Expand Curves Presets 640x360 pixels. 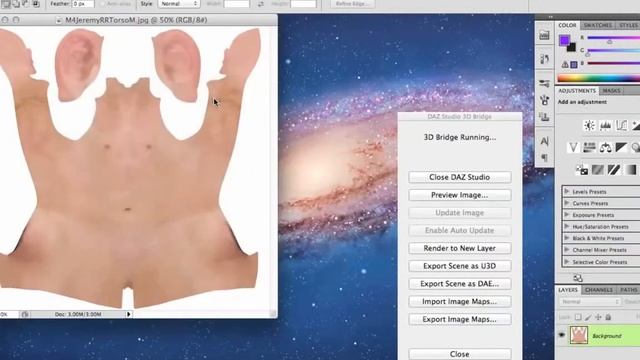(x=567, y=203)
